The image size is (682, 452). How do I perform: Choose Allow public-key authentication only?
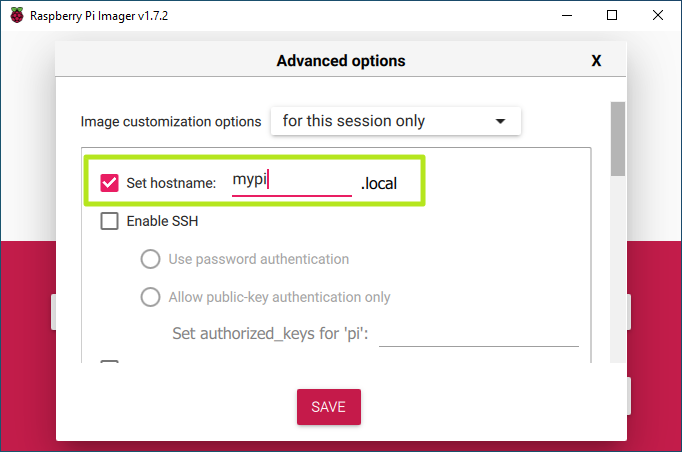[150, 297]
